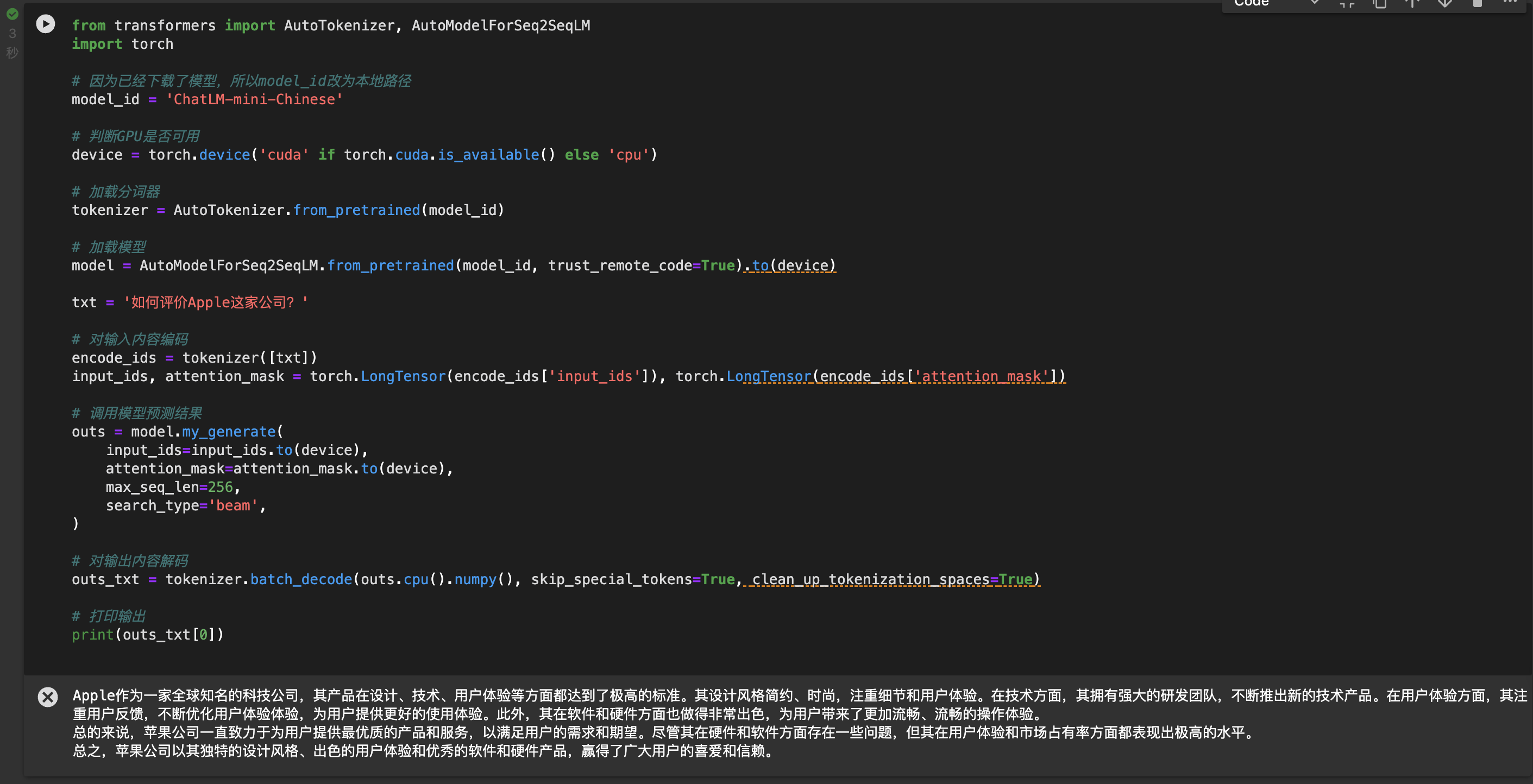The width and height of the screenshot is (1533, 784).
Task: Run the code cell
Action: pyautogui.click(x=45, y=24)
